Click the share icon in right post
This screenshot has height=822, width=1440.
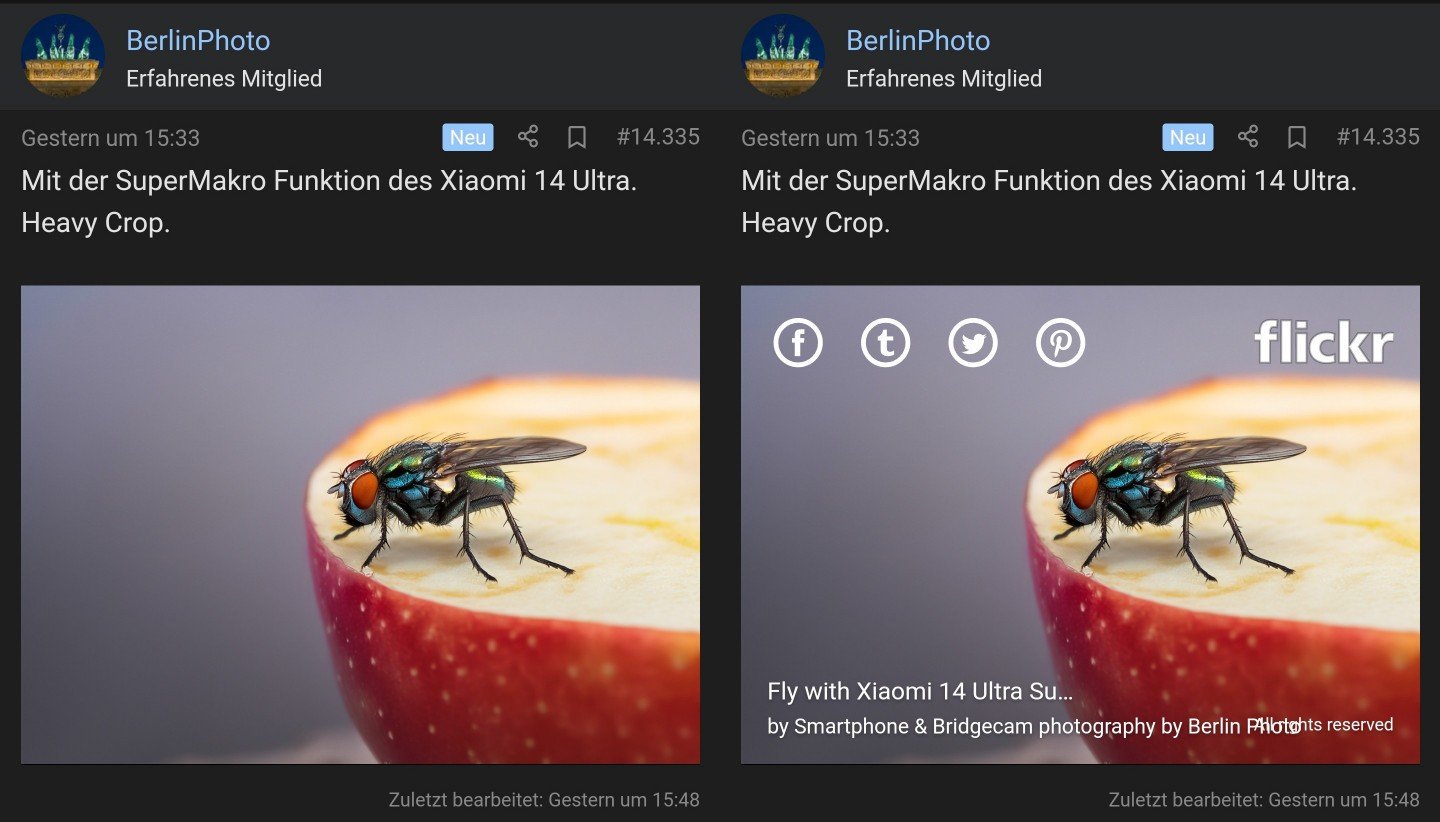(1248, 137)
